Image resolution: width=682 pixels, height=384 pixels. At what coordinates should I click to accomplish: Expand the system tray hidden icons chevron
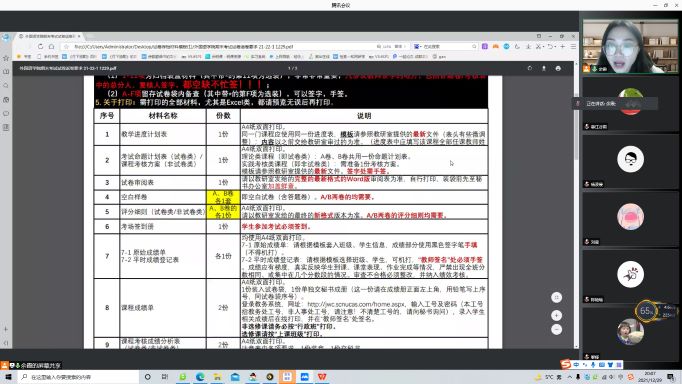[569, 377]
